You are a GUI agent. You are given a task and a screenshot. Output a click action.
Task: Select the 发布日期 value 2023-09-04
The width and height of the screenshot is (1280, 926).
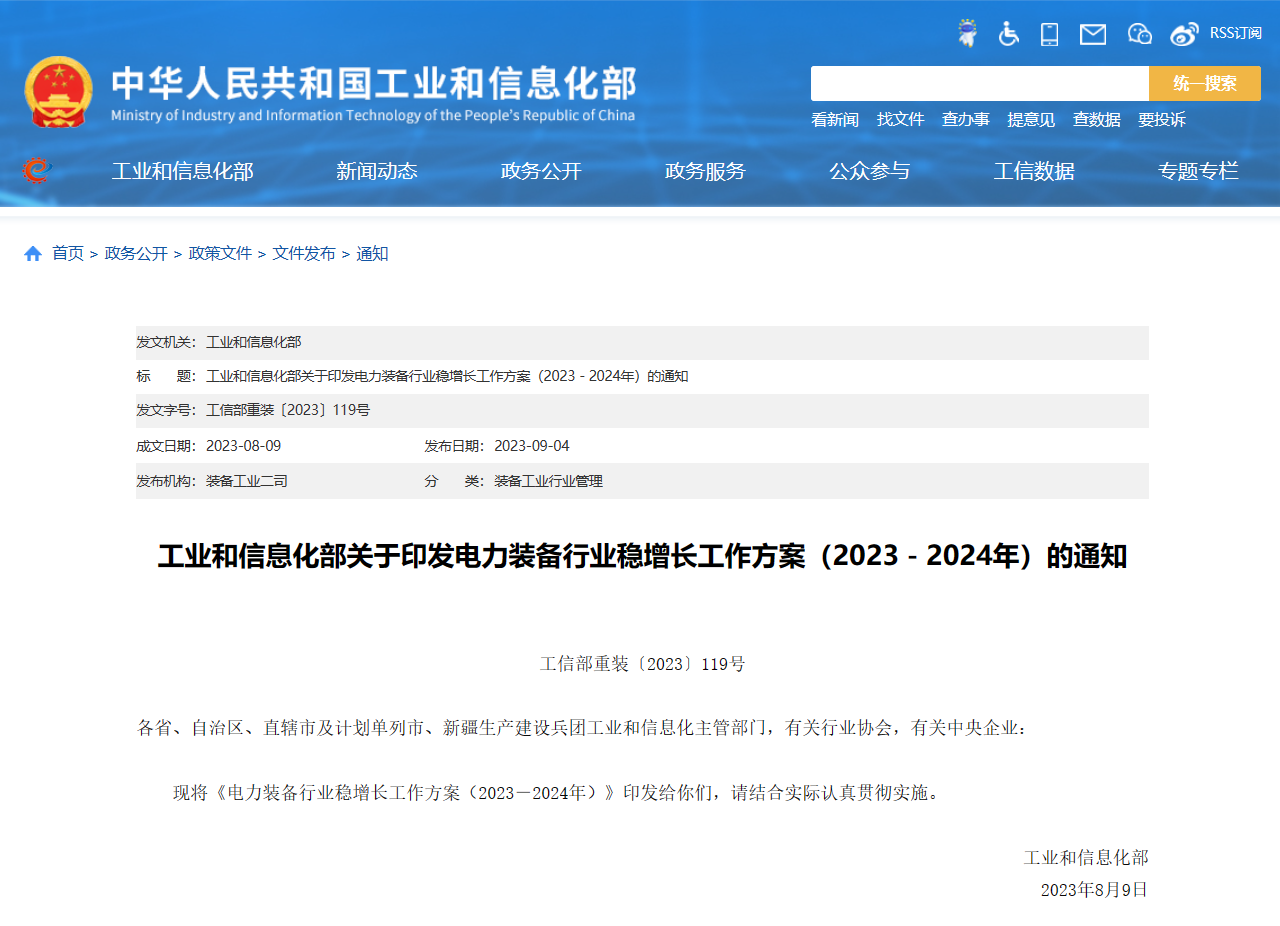[x=532, y=446]
